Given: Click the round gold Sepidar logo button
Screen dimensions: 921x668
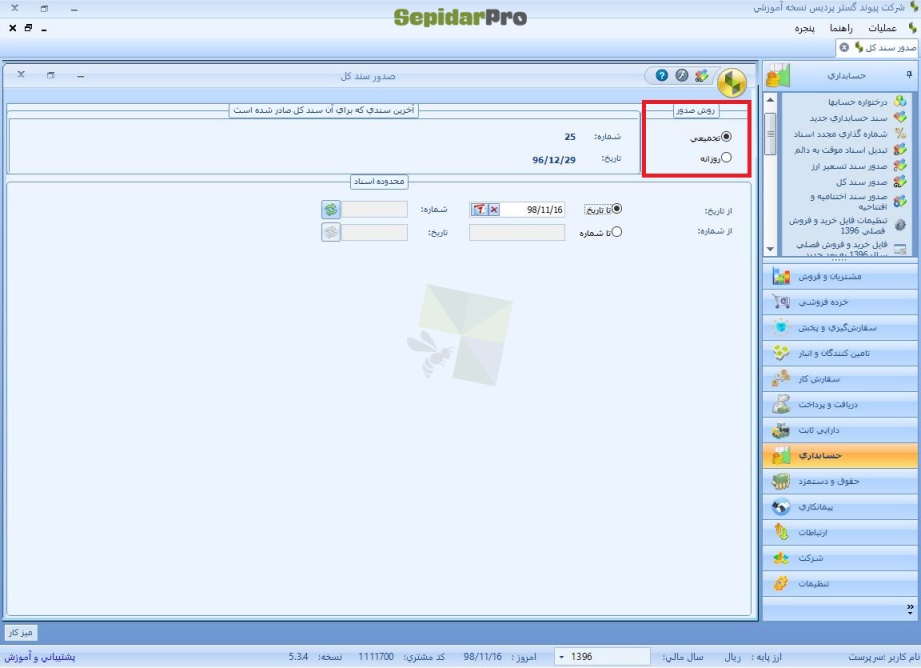Looking at the screenshot, I should (x=732, y=82).
